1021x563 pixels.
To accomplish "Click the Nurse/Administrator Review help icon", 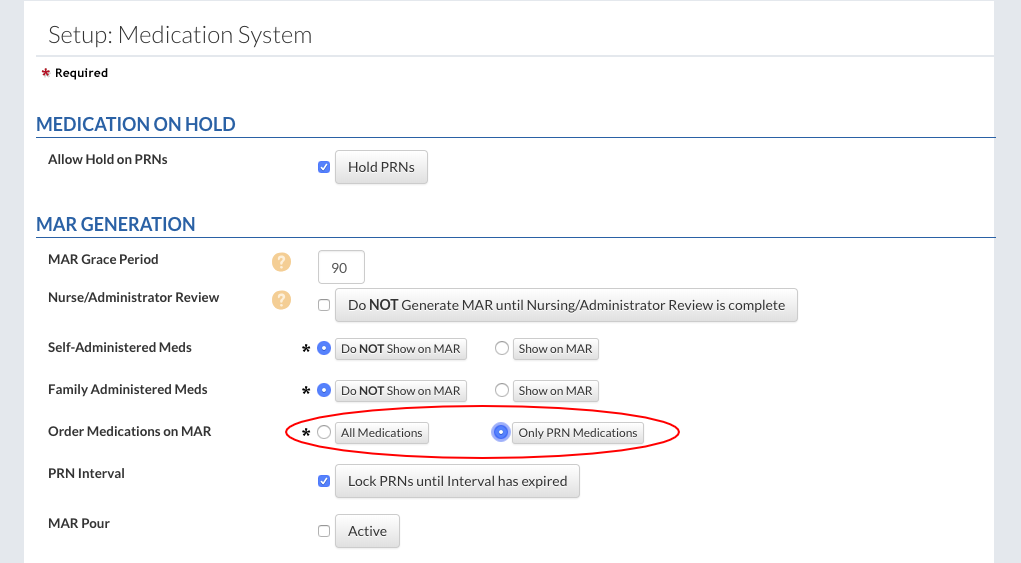I will 281,300.
